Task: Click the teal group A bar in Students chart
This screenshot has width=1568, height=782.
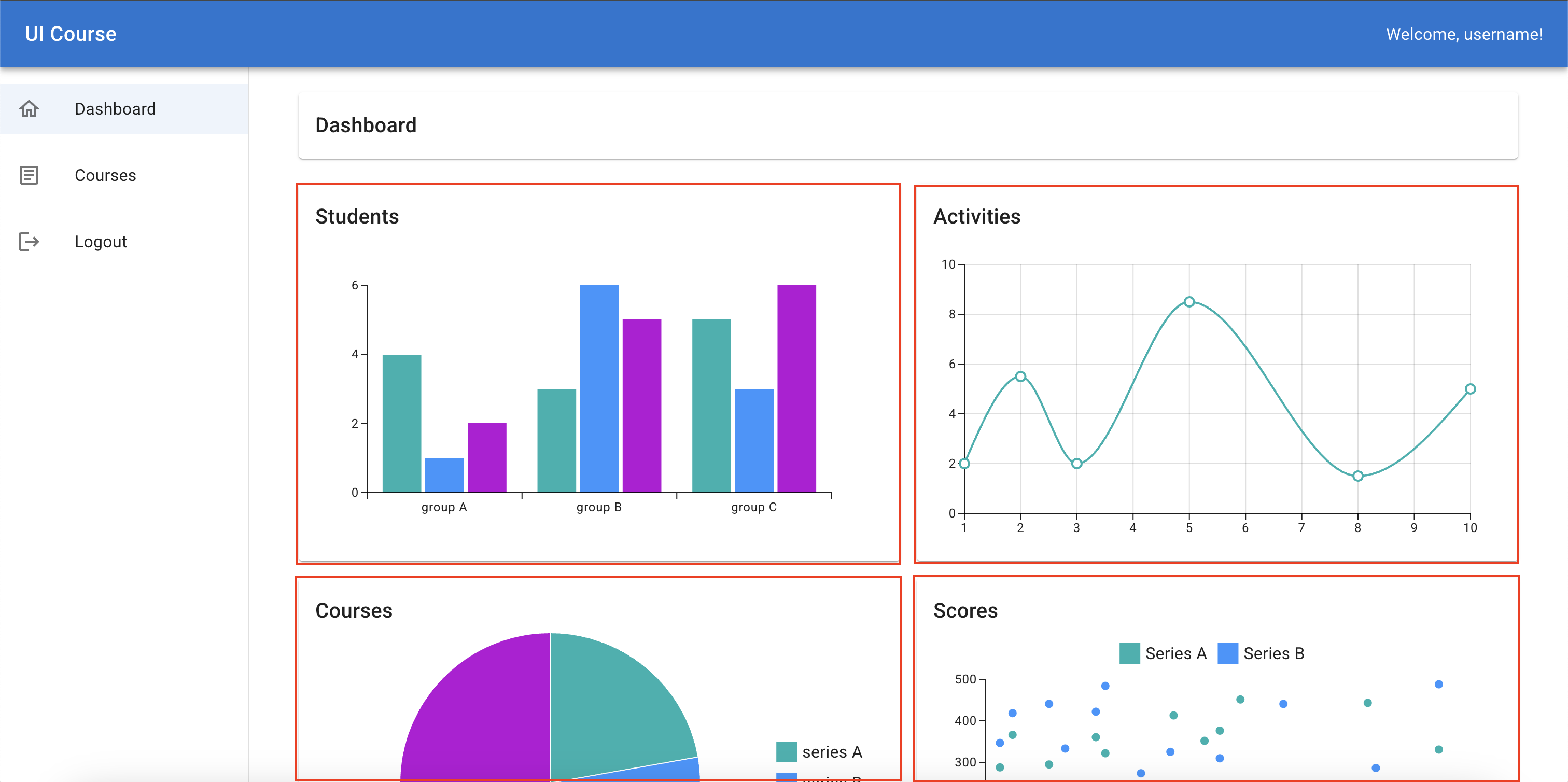Action: (402, 423)
